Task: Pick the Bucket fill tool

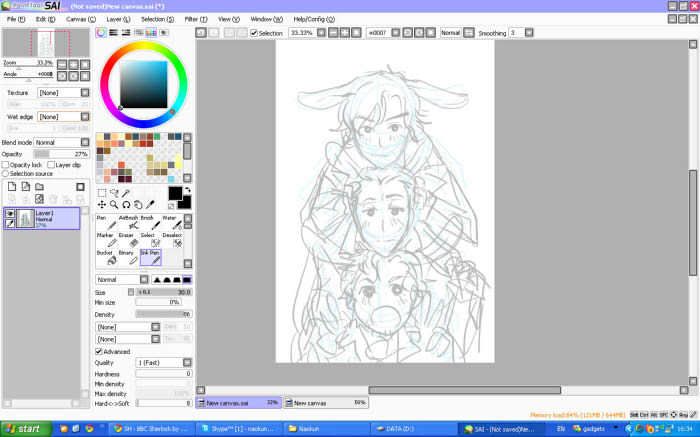Action: coord(104,259)
